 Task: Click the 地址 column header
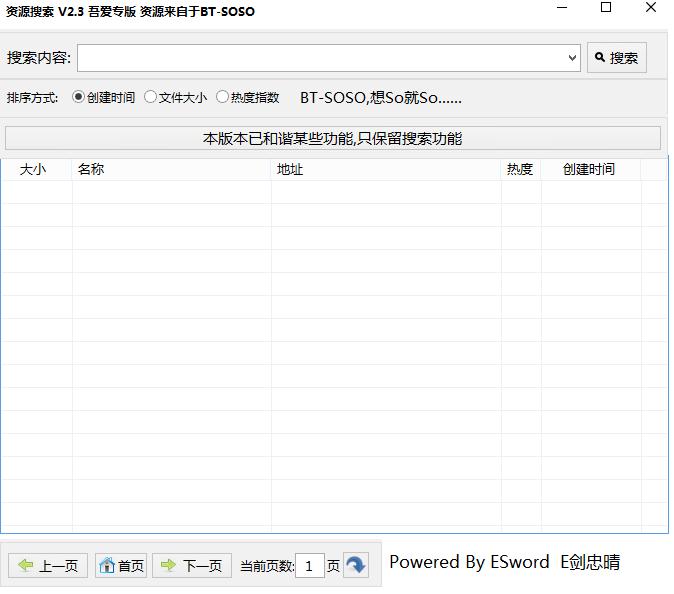[386, 169]
